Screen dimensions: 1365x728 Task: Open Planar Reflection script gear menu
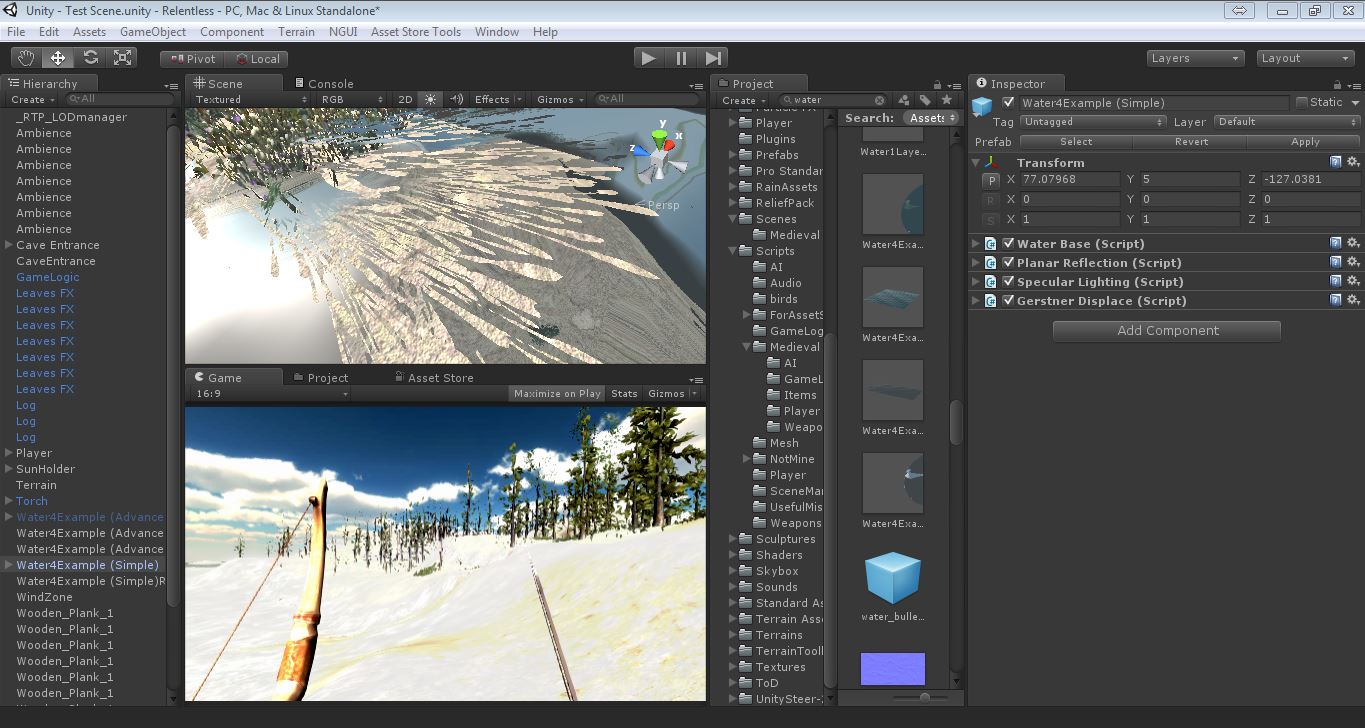tap(1353, 262)
